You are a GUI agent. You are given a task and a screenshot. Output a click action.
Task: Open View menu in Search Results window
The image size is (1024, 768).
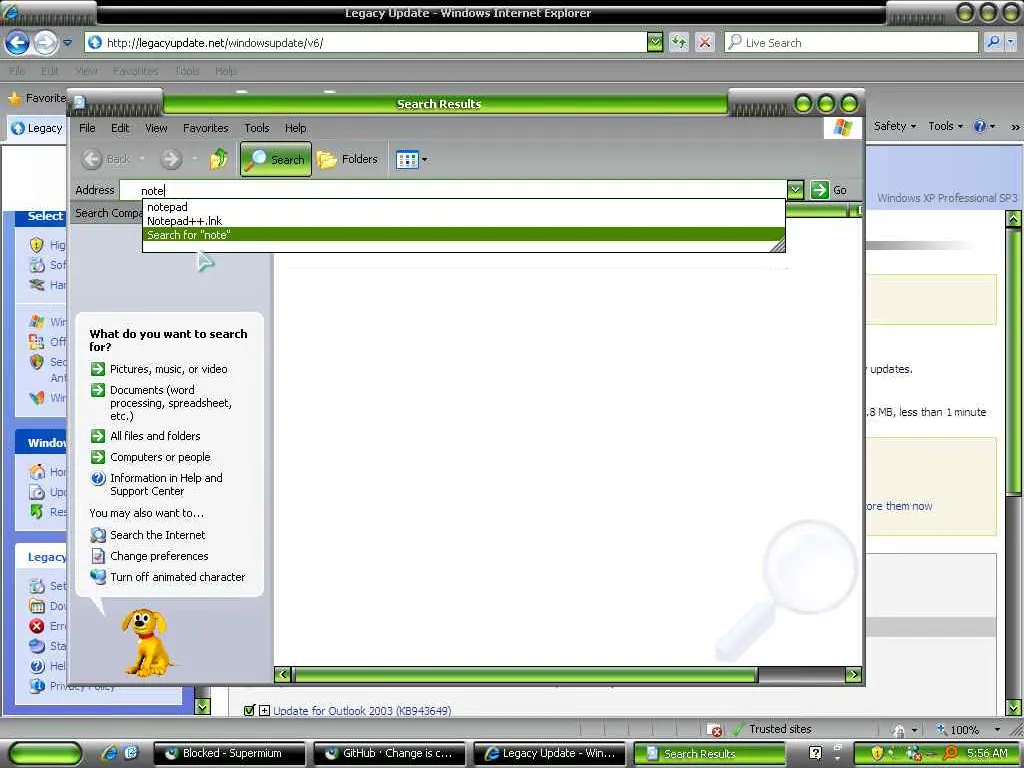(156, 128)
